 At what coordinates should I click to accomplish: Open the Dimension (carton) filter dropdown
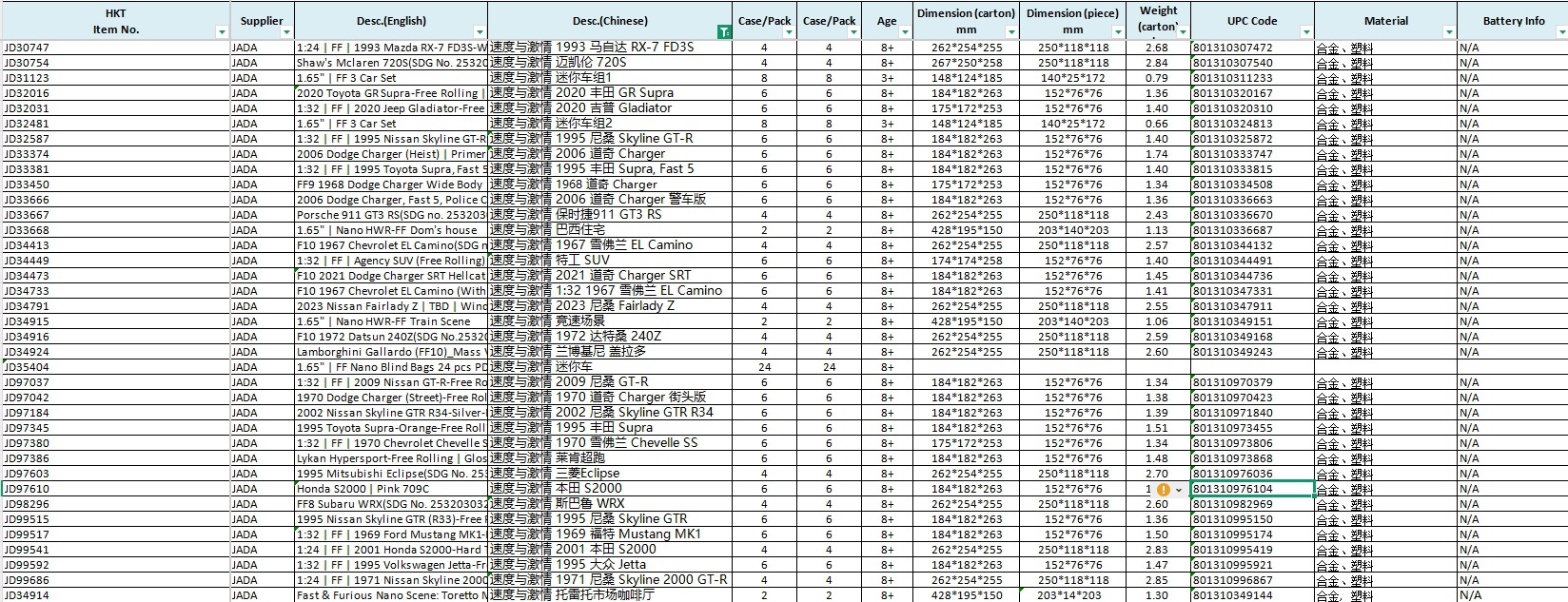click(1010, 32)
